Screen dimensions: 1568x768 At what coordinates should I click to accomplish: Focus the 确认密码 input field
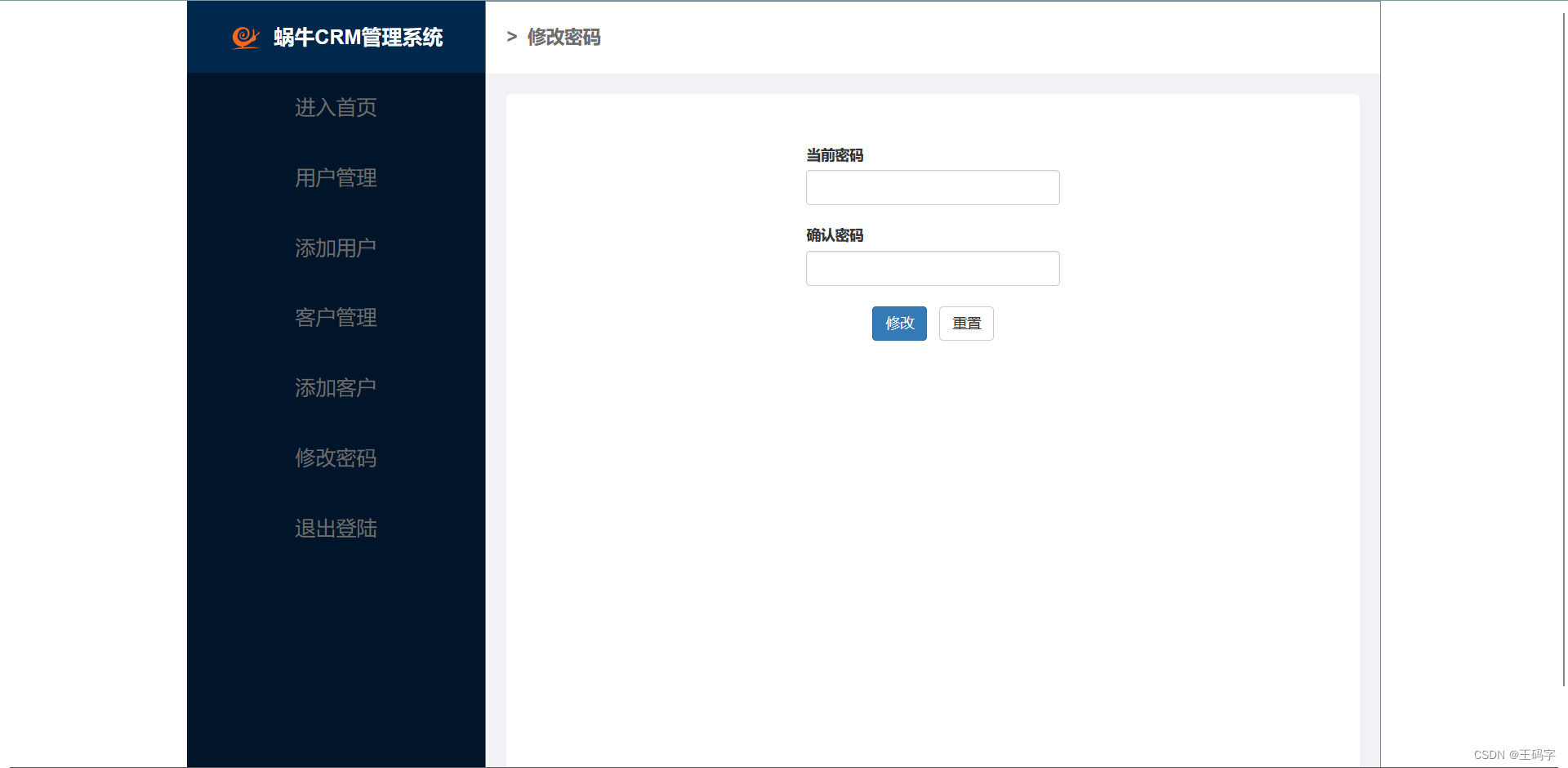(x=933, y=269)
